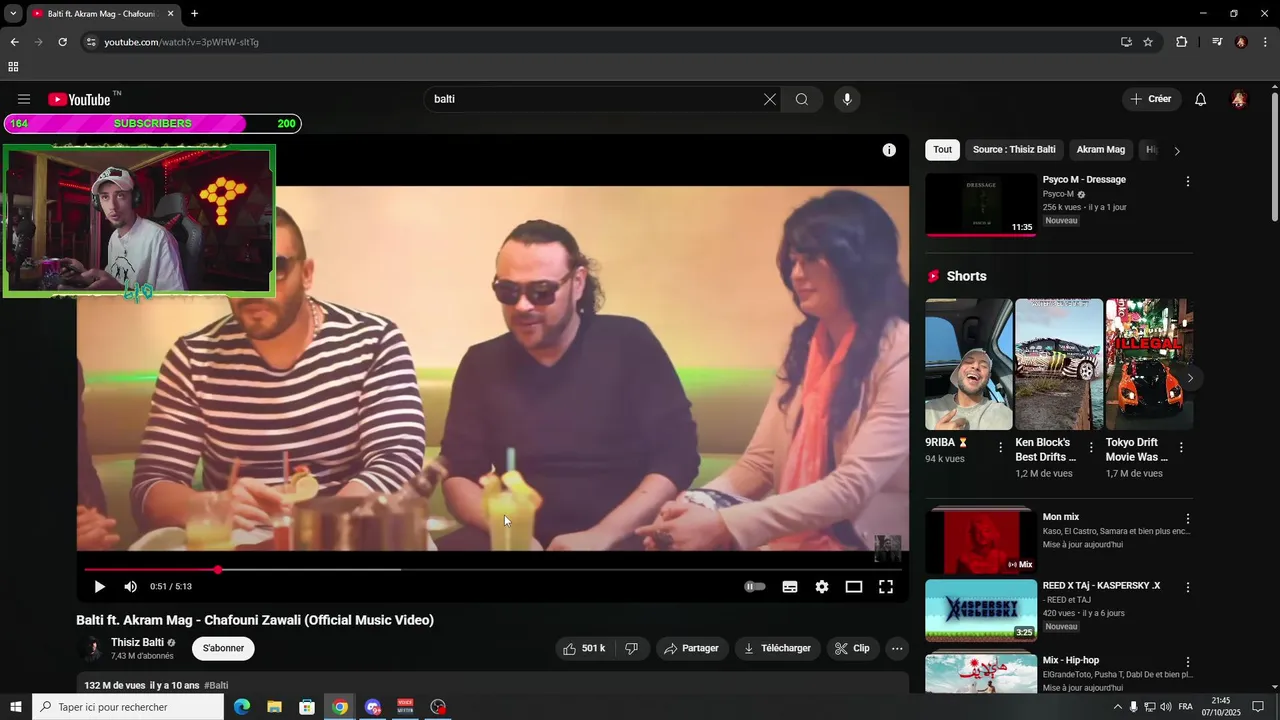Close the Balti ft. Akram Mag tab
The height and width of the screenshot is (720, 1280).
(170, 14)
